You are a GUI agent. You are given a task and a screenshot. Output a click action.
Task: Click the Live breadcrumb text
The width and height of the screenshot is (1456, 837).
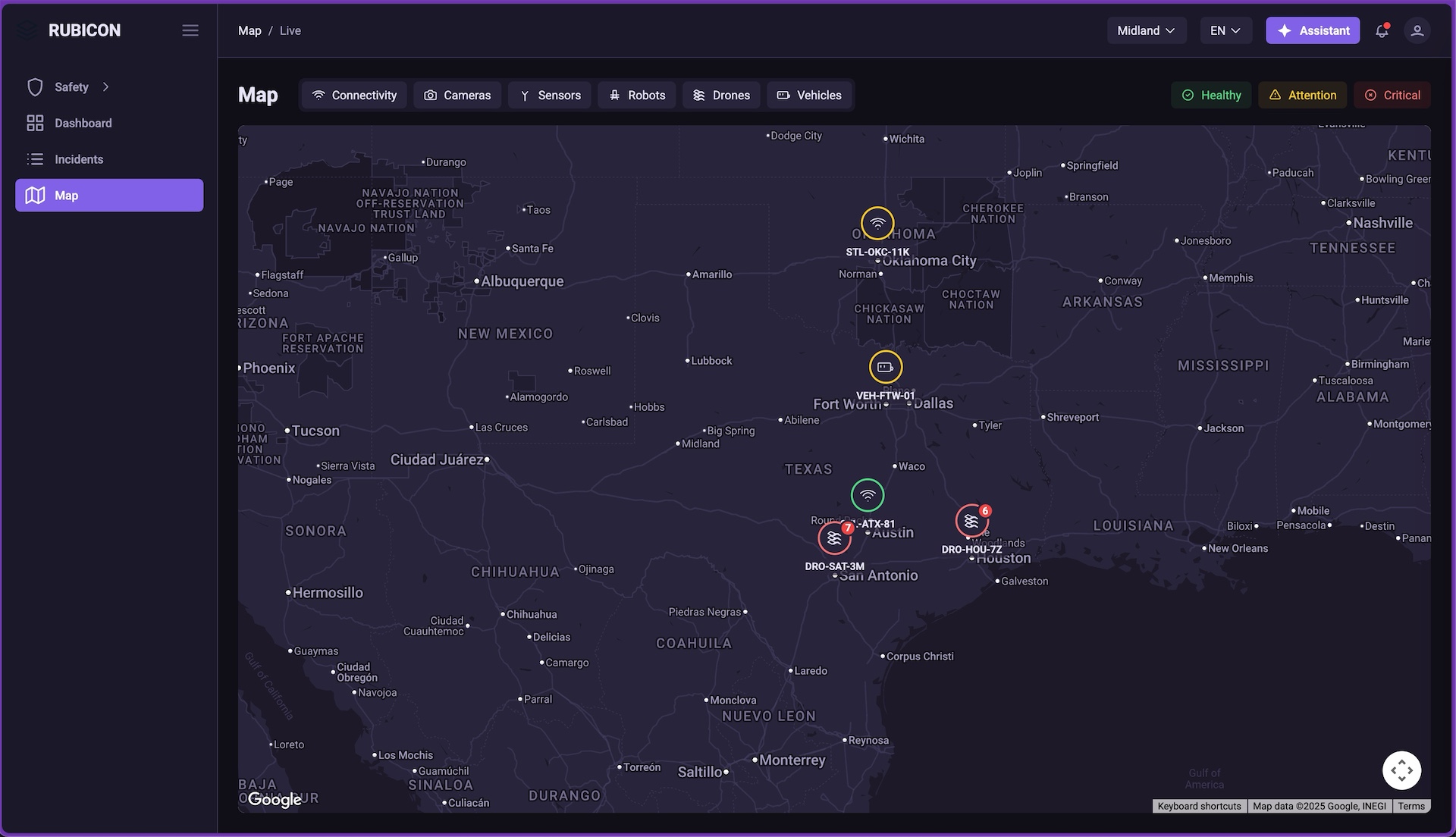click(290, 30)
